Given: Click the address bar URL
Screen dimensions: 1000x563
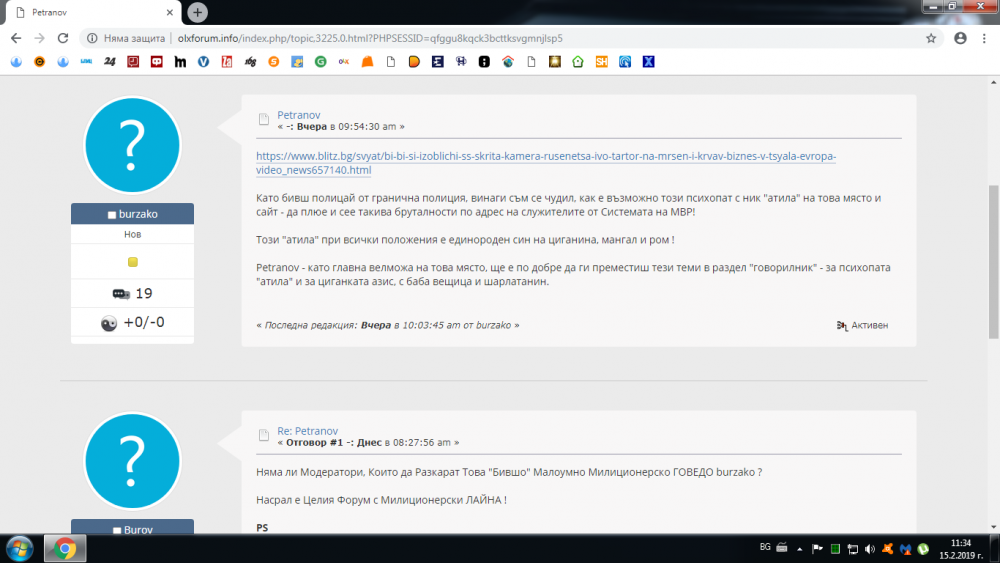Looking at the screenshot, I should [x=370, y=38].
